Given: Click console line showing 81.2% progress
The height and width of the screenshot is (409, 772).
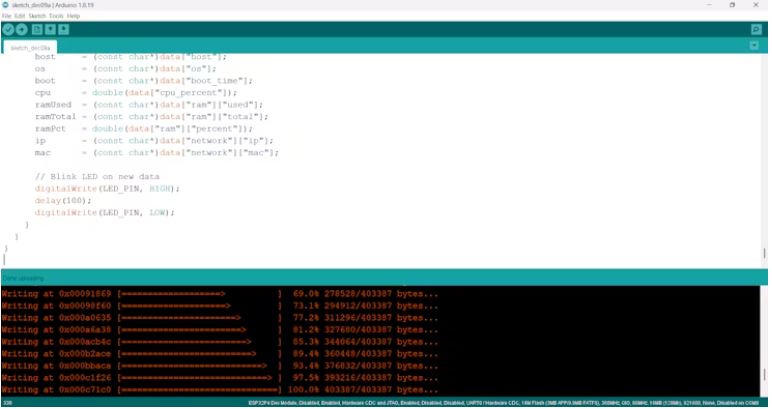Looking at the screenshot, I should point(220,330).
